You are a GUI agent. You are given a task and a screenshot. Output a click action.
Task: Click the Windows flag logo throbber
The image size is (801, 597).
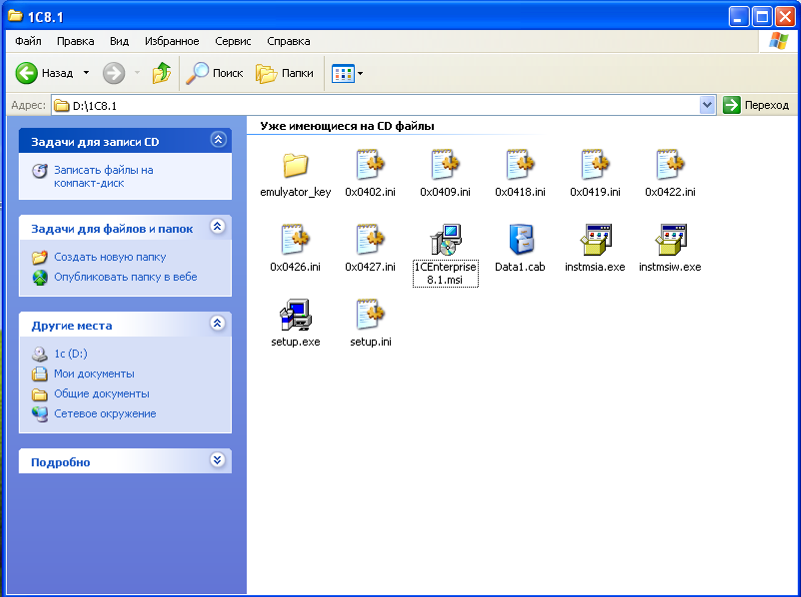778,41
